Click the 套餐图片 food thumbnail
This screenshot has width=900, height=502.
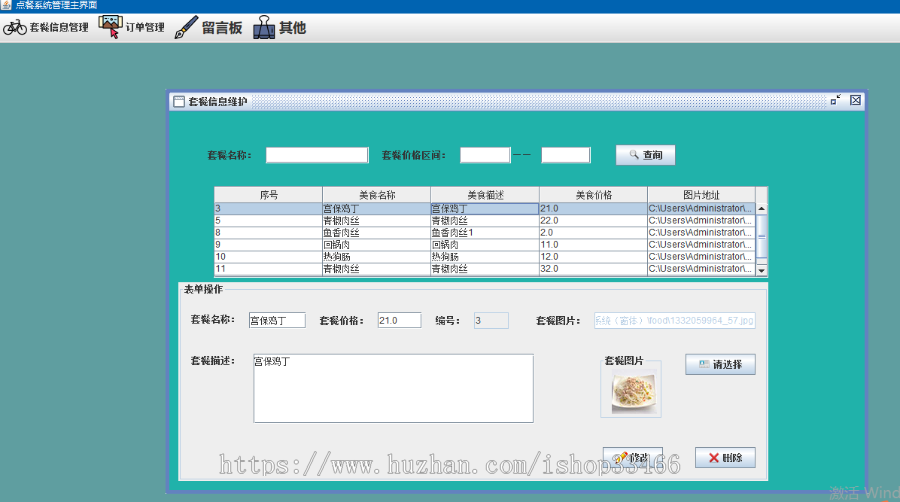(630, 391)
